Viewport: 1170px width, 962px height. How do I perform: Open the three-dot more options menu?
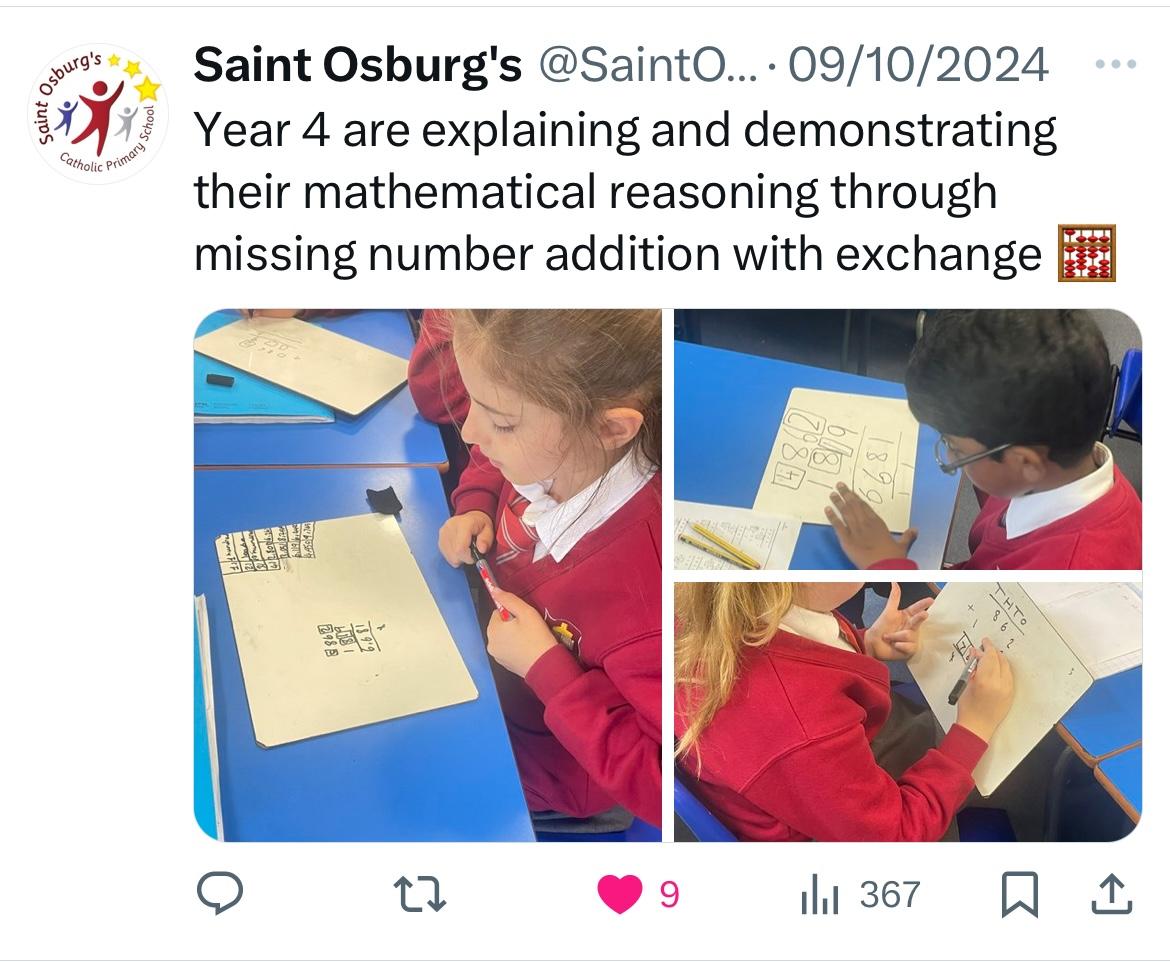[1116, 64]
